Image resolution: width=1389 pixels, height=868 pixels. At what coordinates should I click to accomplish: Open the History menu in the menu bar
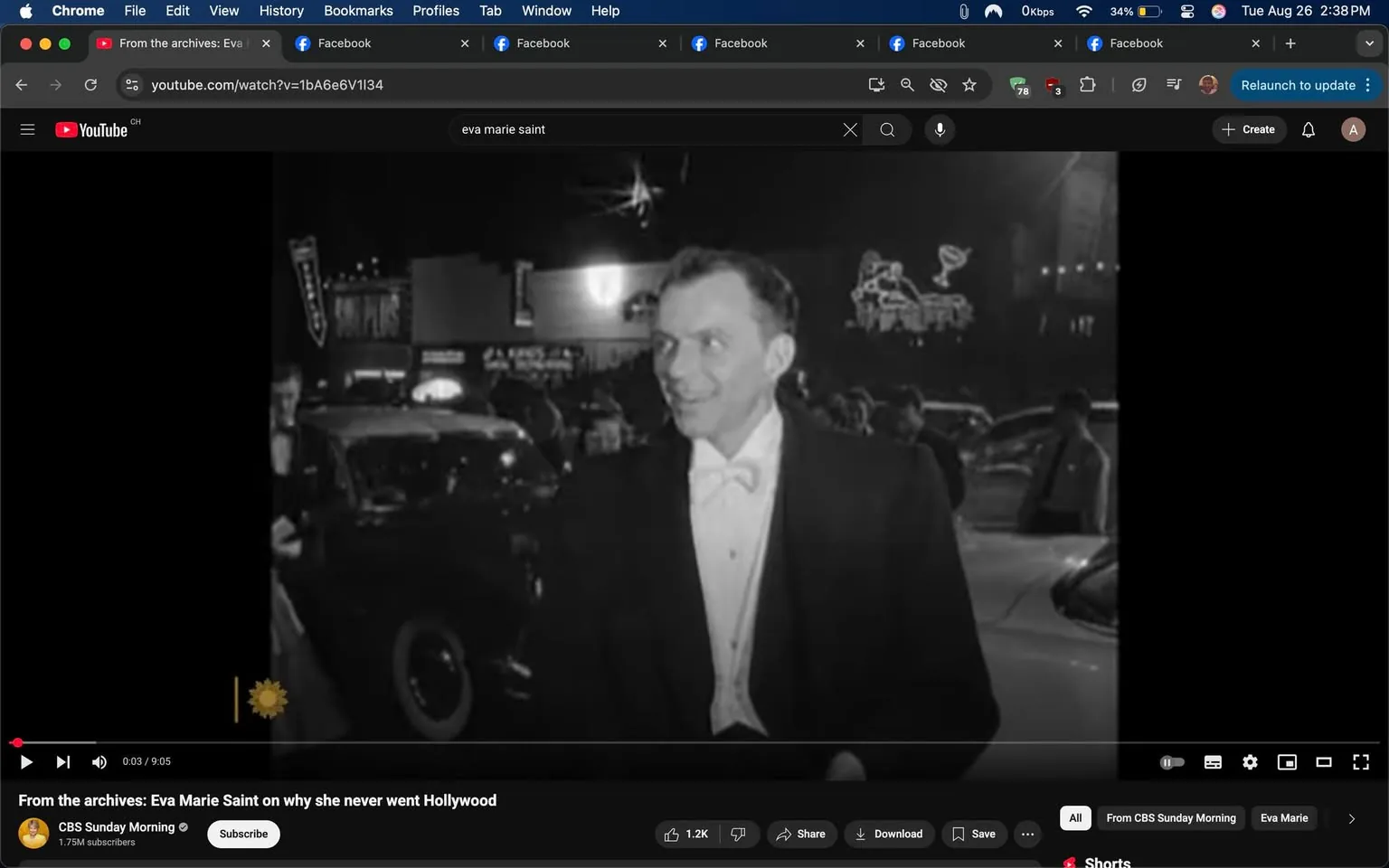point(280,11)
